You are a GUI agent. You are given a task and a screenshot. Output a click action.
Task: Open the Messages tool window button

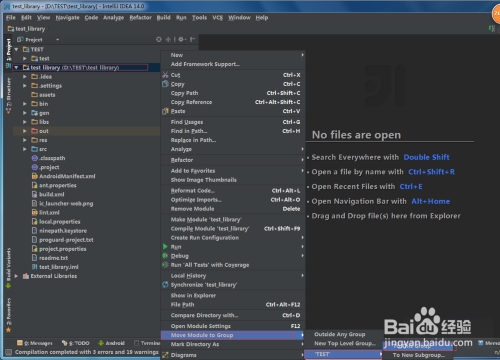pyautogui.click(x=35, y=343)
